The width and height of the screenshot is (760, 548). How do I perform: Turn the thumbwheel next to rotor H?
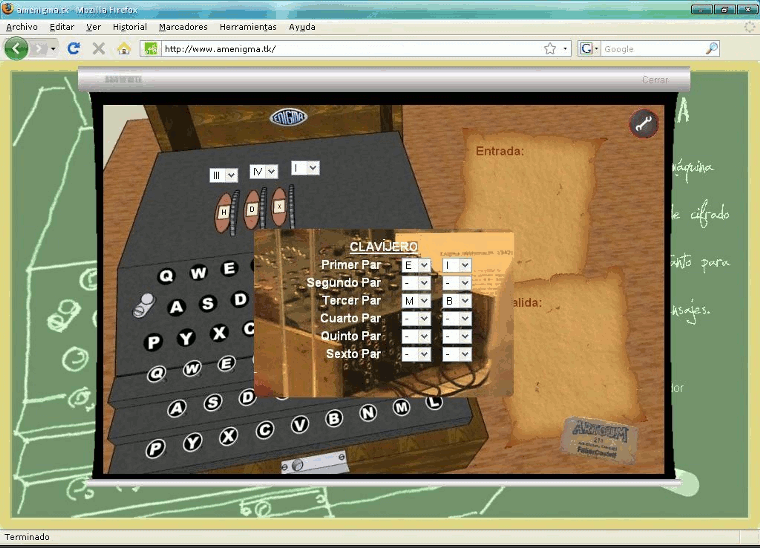235,213
